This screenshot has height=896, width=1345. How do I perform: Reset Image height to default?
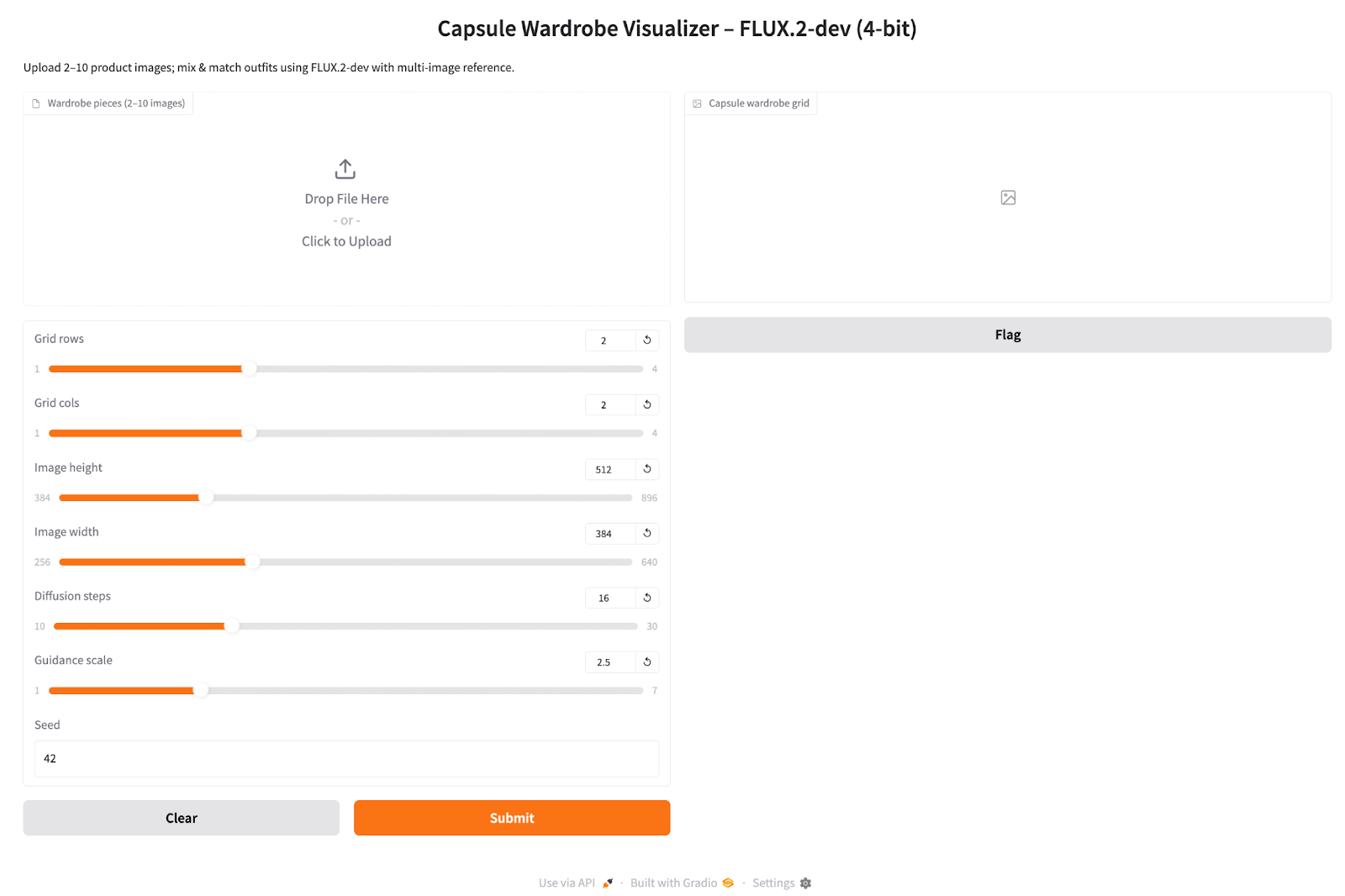pyautogui.click(x=647, y=469)
